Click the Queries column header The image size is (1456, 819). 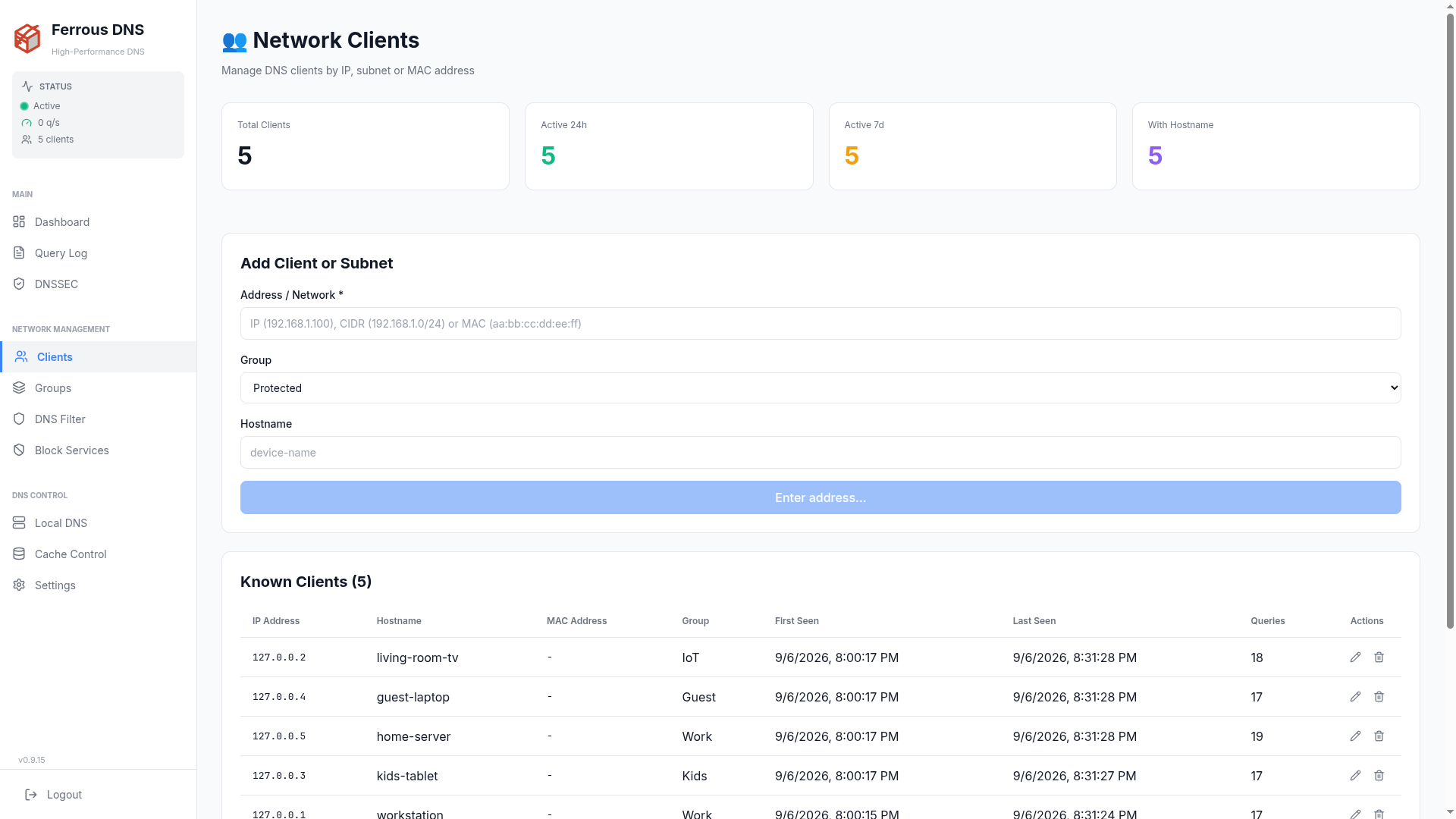tap(1268, 621)
